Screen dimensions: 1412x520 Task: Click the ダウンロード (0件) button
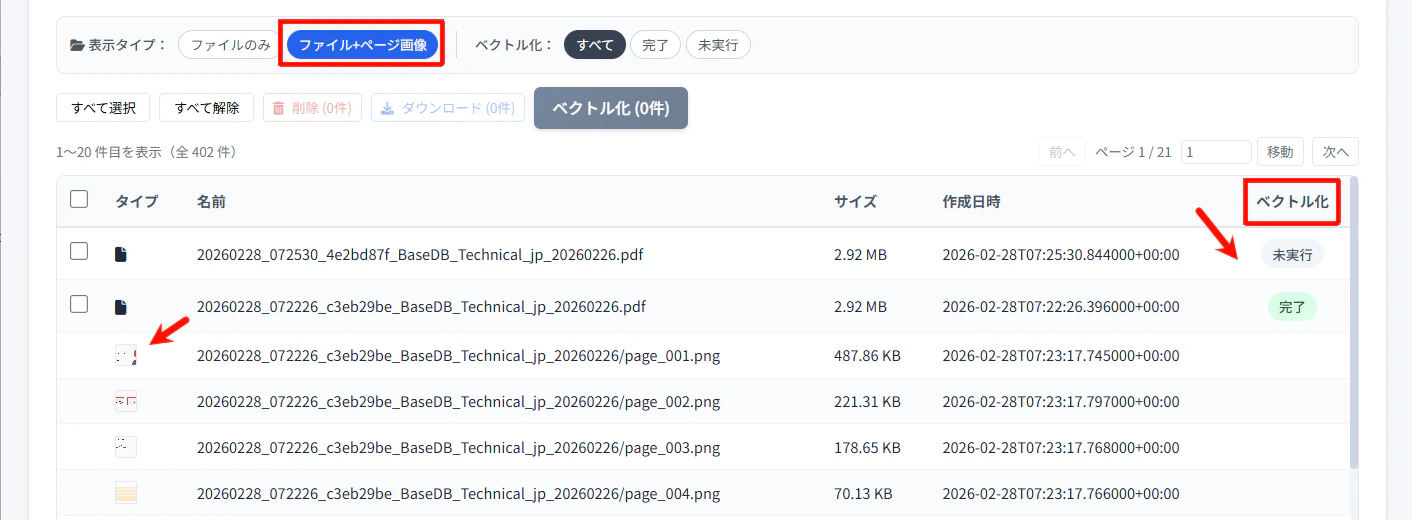click(448, 108)
